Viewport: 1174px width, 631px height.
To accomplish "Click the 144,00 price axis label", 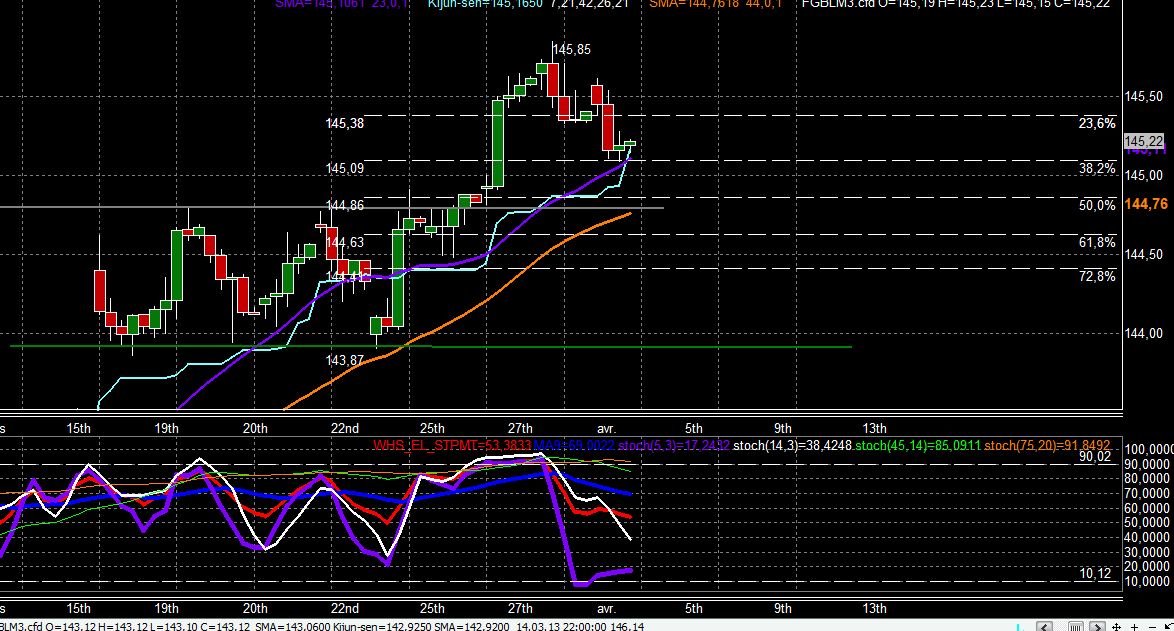I will pos(1143,334).
